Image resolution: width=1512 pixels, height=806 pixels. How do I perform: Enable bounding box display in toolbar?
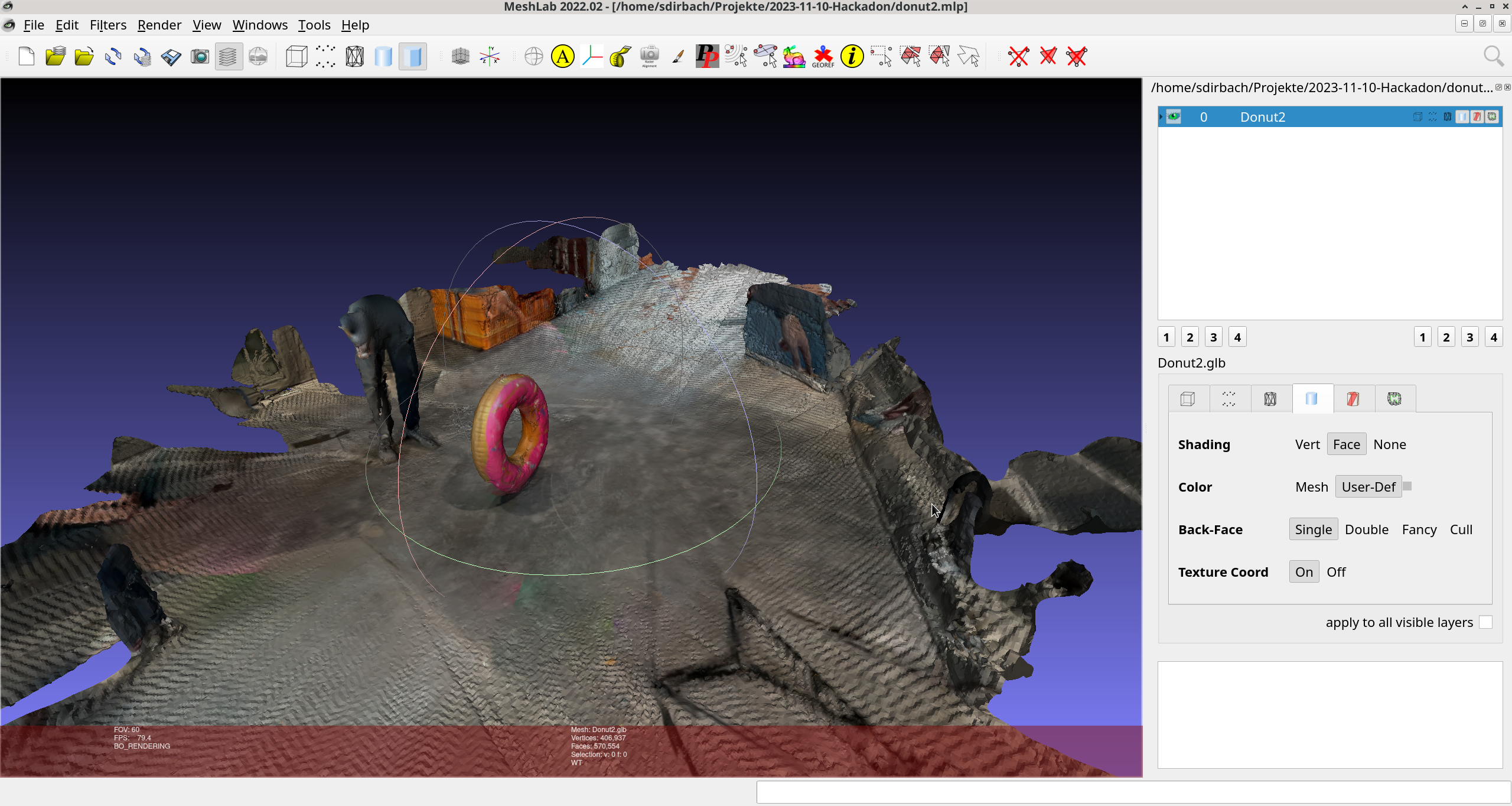[x=296, y=57]
